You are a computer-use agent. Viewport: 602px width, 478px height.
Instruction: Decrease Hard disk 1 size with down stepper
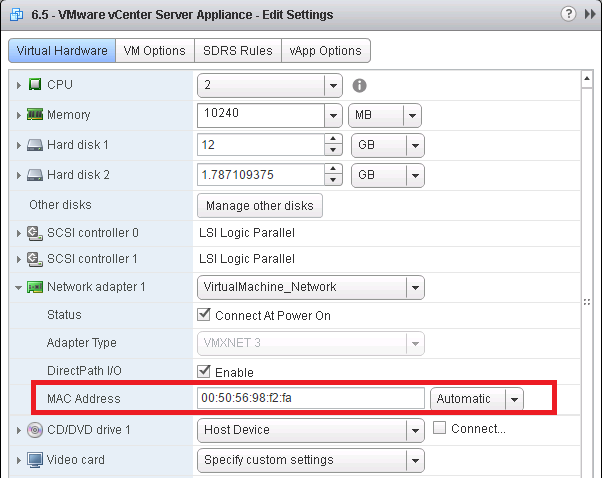pyautogui.click(x=333, y=150)
